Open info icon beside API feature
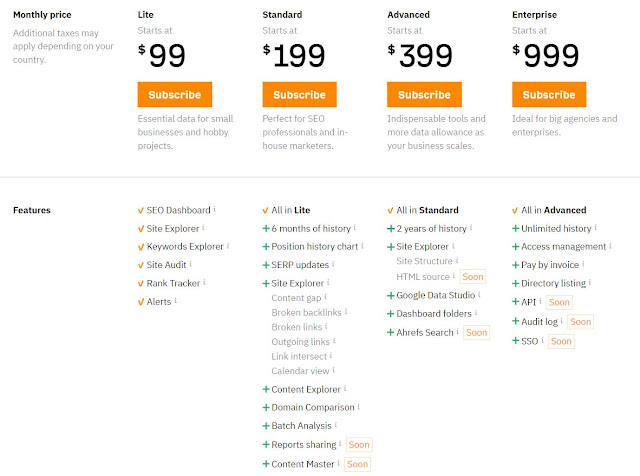 click(540, 301)
